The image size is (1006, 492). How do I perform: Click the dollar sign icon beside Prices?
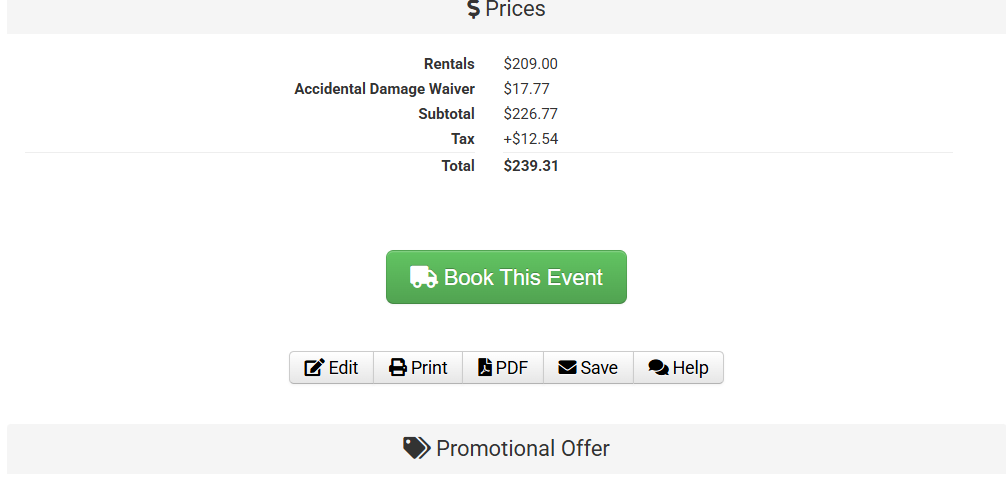click(x=473, y=10)
